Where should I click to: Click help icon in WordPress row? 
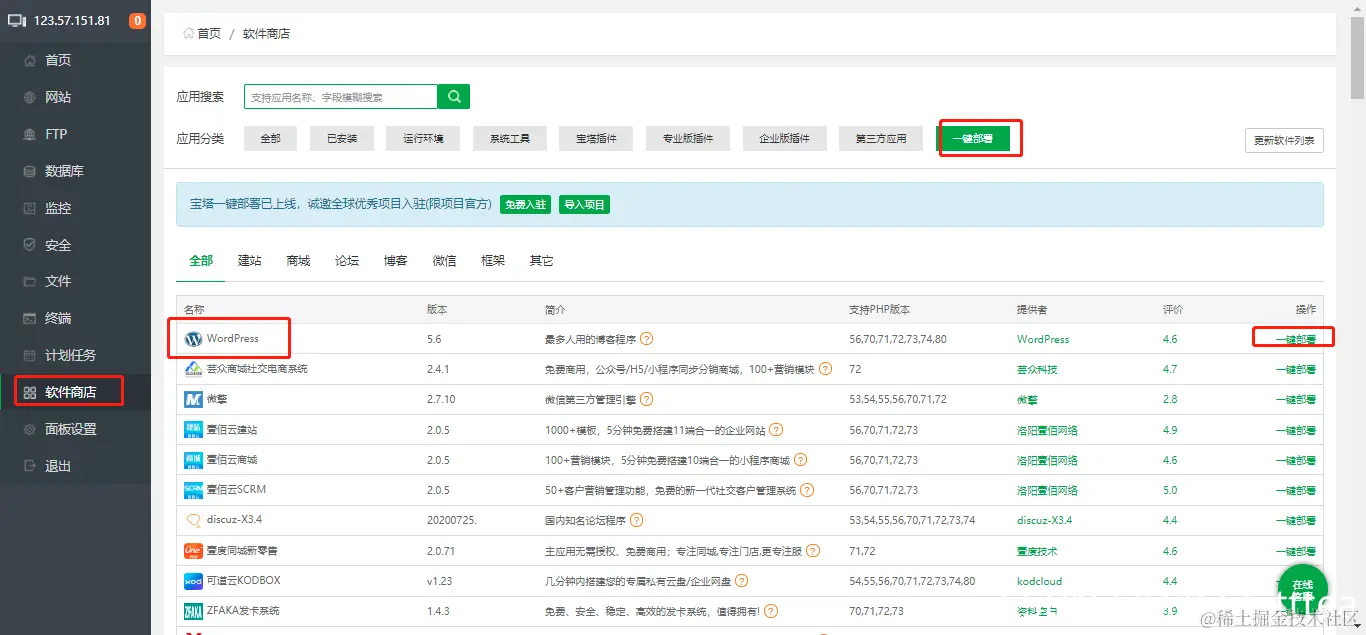[647, 339]
